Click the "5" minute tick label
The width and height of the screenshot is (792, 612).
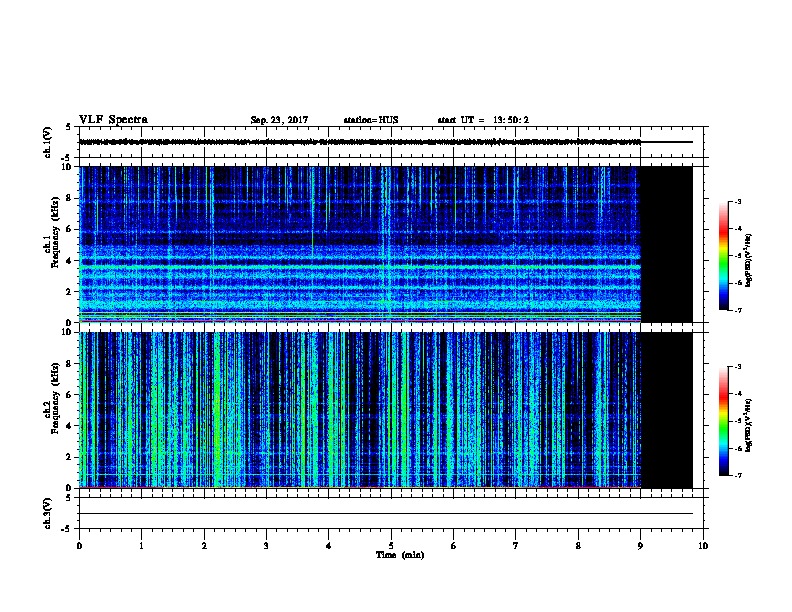tap(391, 545)
